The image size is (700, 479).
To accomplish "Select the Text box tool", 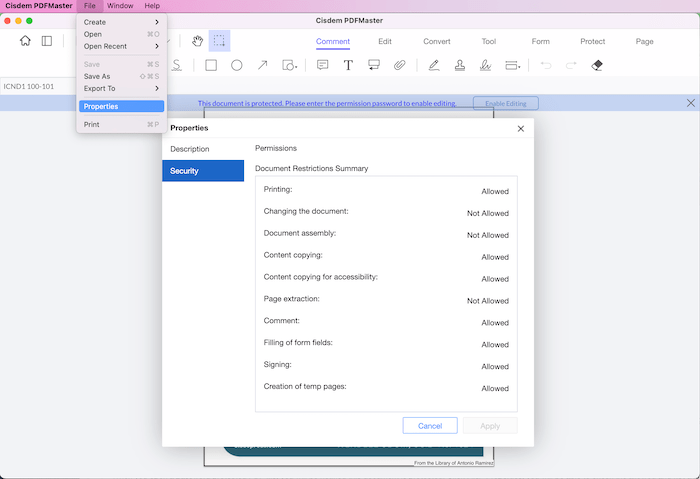I will tap(348, 65).
